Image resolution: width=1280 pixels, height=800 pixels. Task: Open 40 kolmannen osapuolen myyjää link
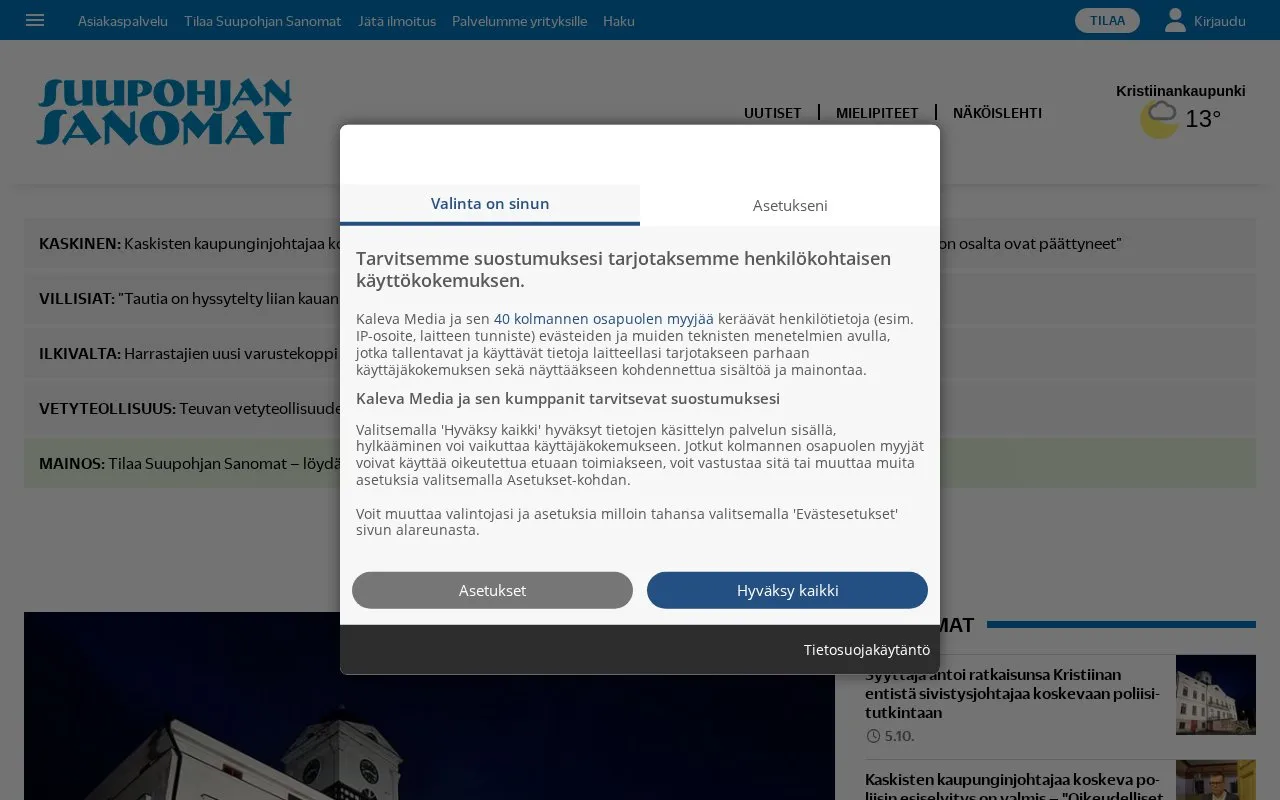604,319
